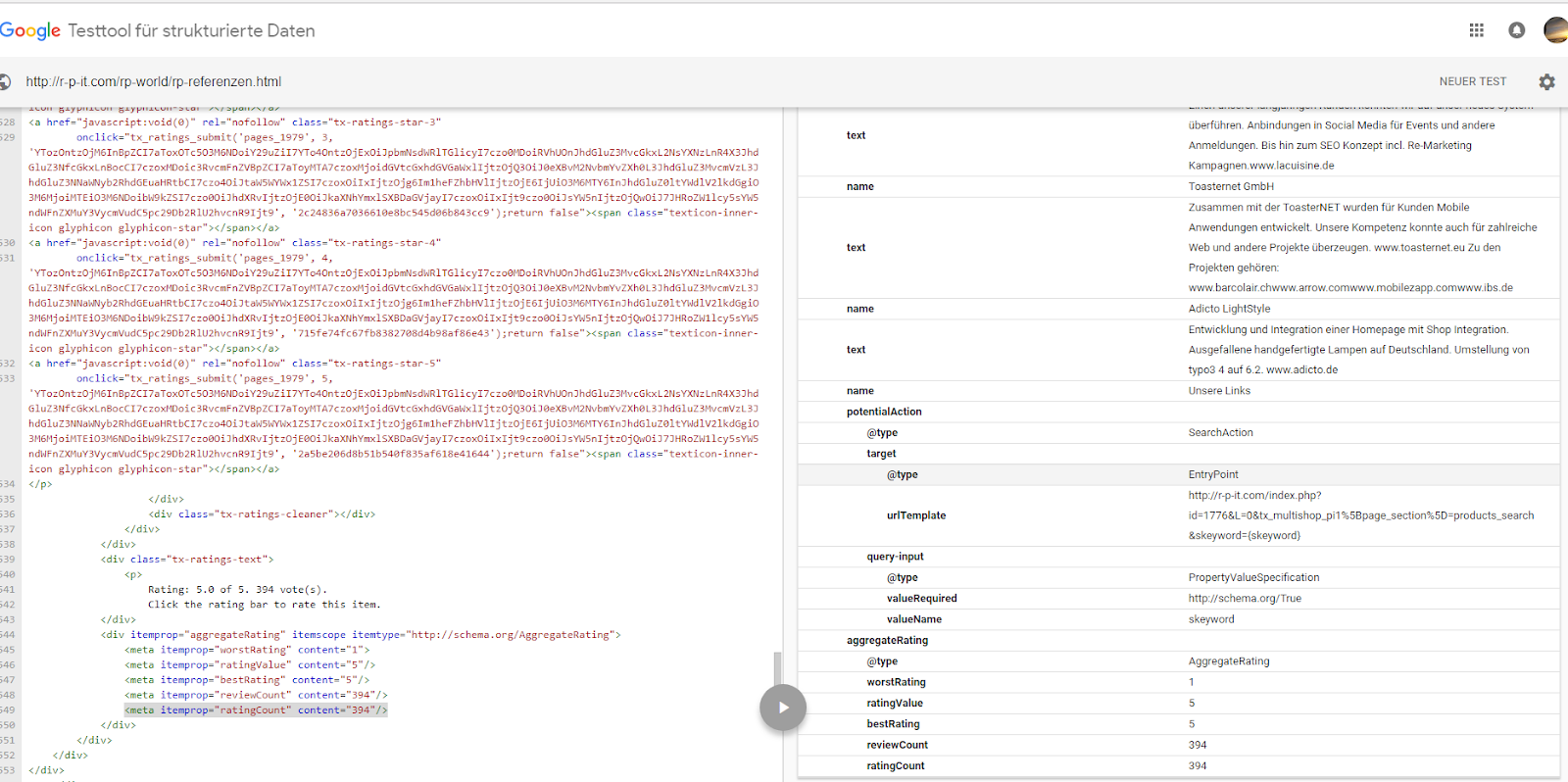
Task: Open the settings gear next to NEUER TEST
Action: (1546, 82)
